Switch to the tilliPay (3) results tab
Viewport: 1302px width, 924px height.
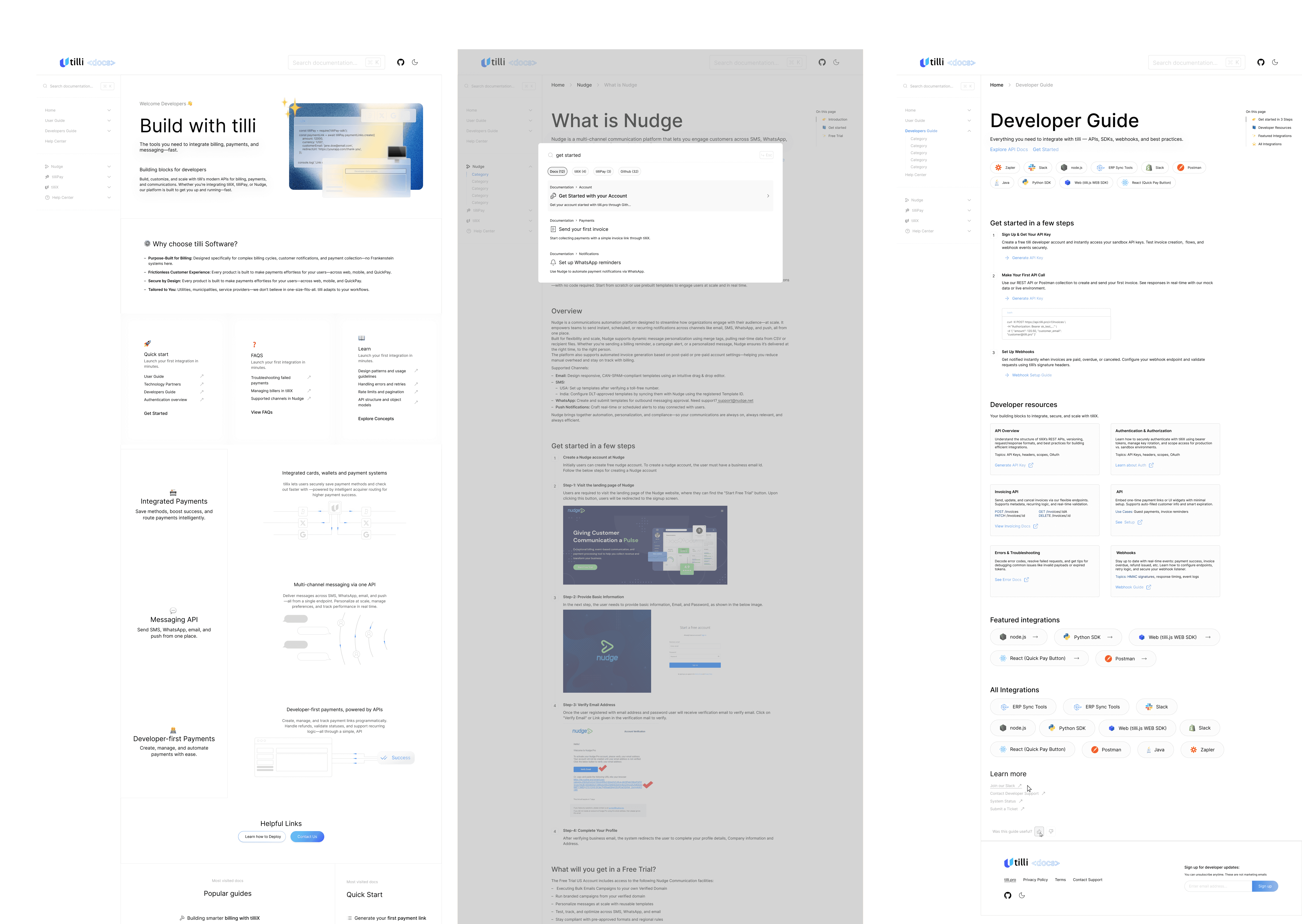(603, 171)
